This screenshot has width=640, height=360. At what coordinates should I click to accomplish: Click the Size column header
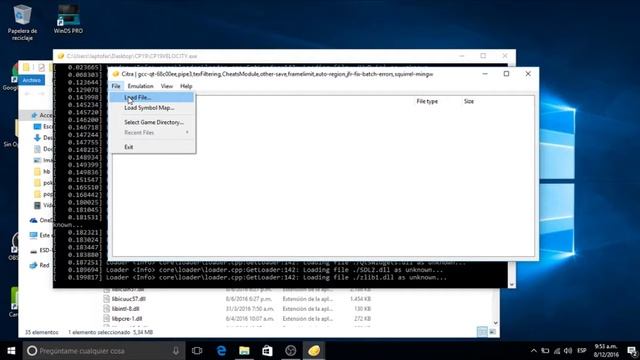coord(469,101)
